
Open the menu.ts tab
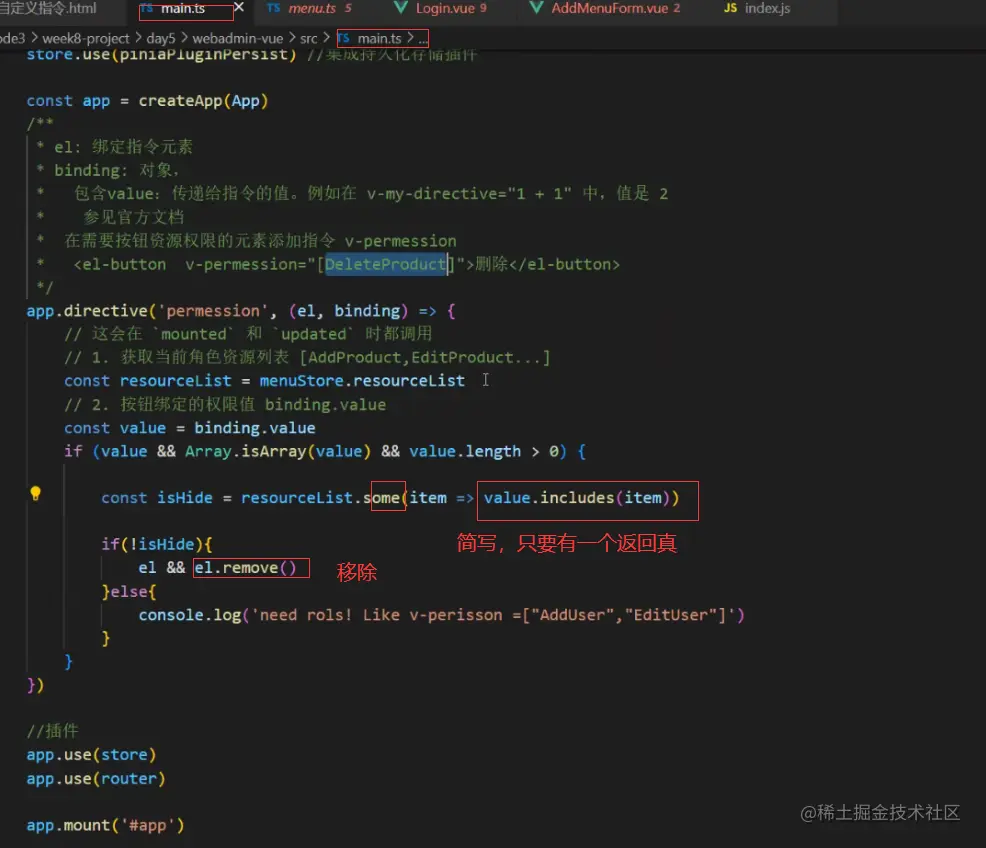(x=312, y=9)
